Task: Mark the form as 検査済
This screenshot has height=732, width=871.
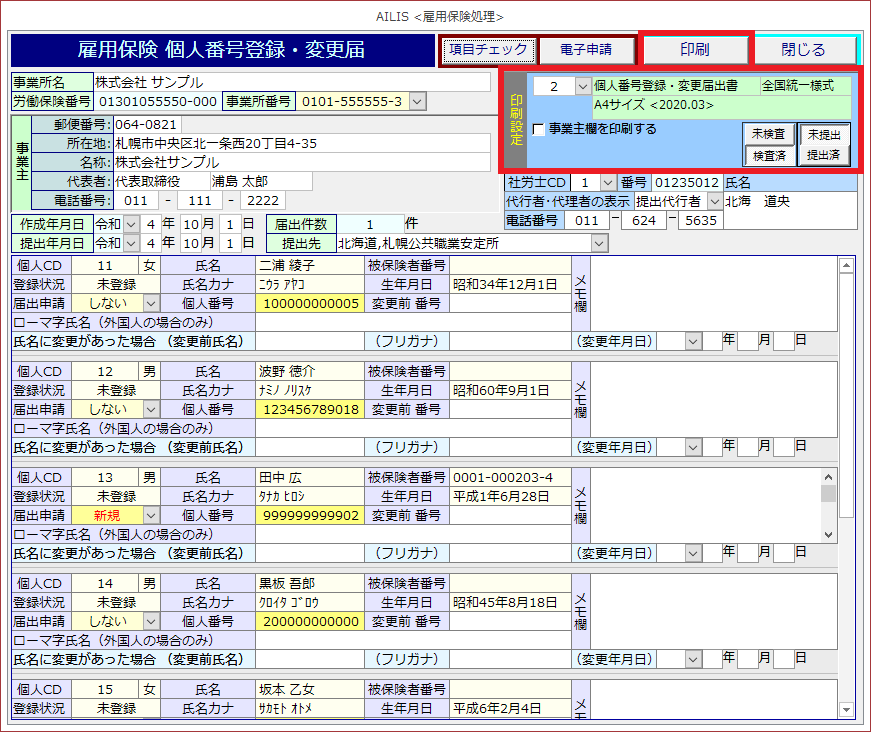Action: (768, 155)
